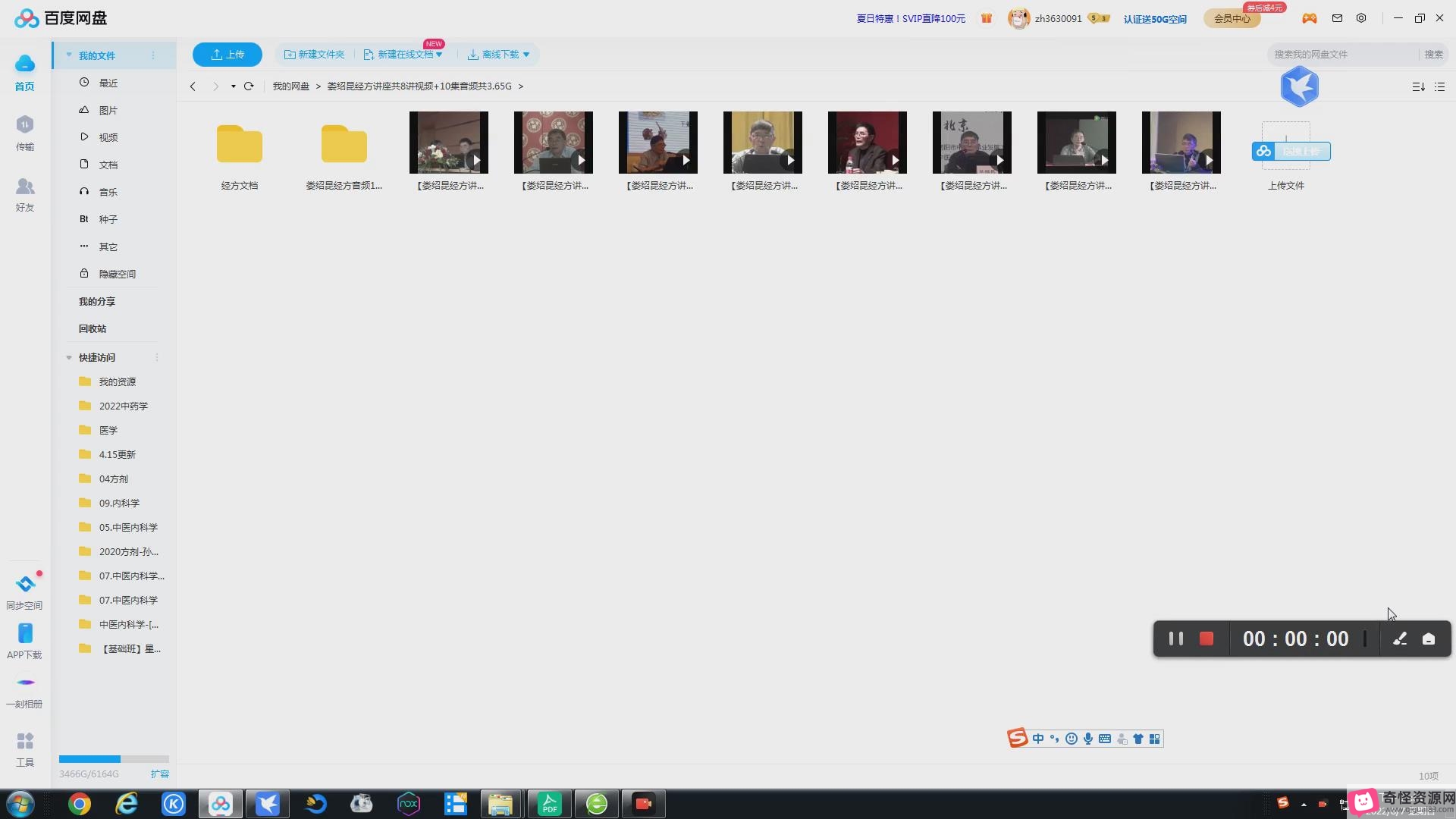Click the storage usage progress bar
This screenshot has width=1456, height=819.
(x=114, y=759)
